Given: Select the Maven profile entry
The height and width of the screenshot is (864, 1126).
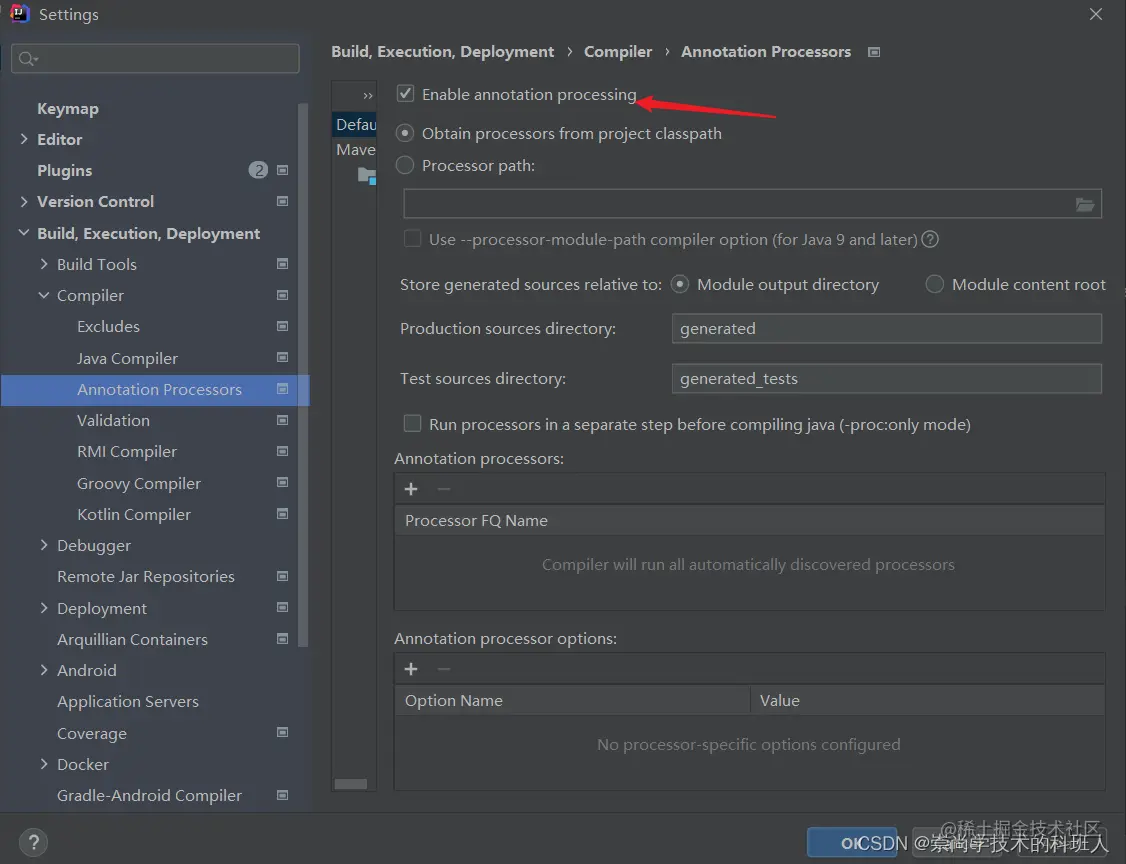Looking at the screenshot, I should pyautogui.click(x=355, y=149).
